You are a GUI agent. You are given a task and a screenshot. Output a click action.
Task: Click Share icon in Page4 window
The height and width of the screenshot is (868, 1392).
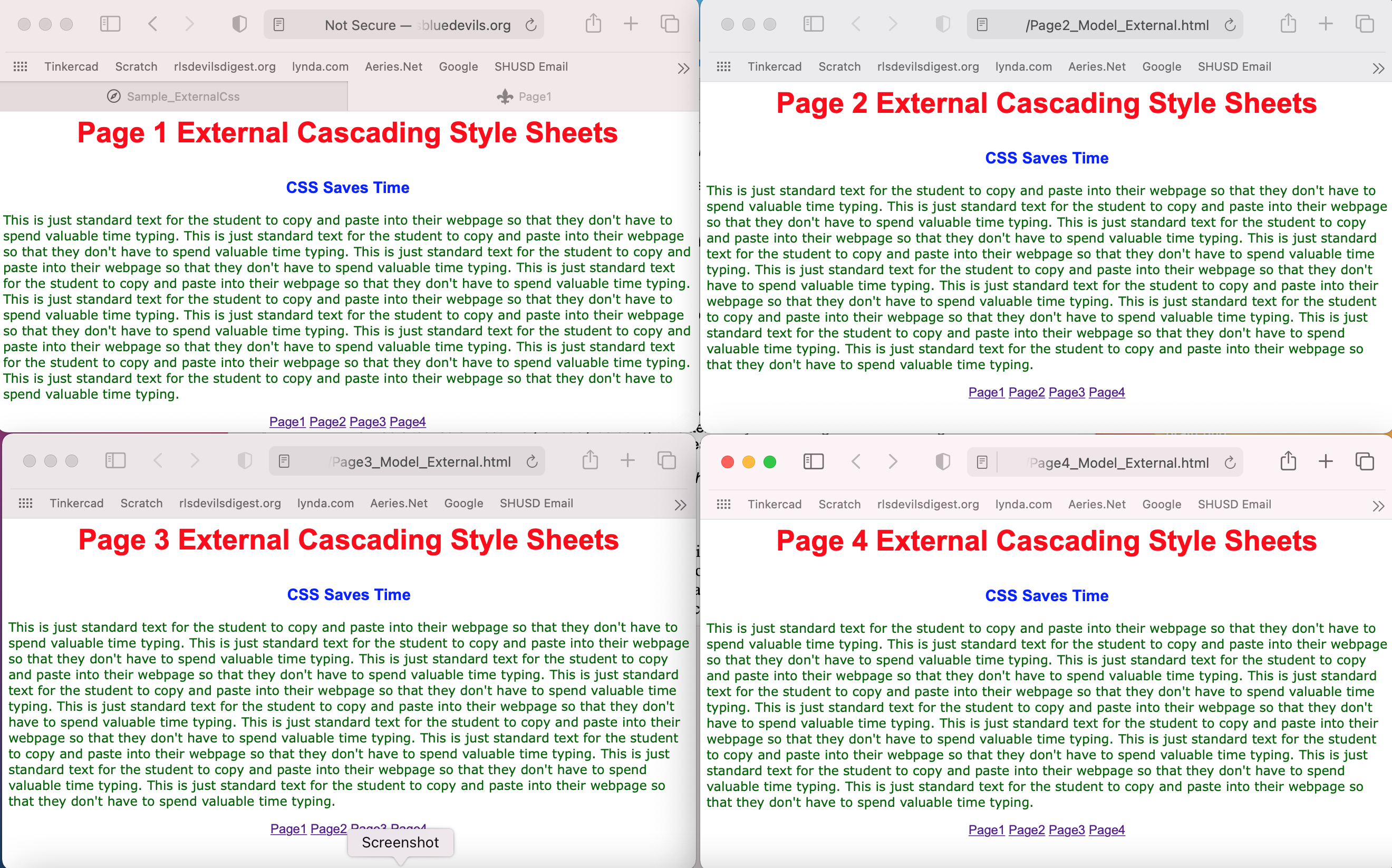tap(1288, 461)
